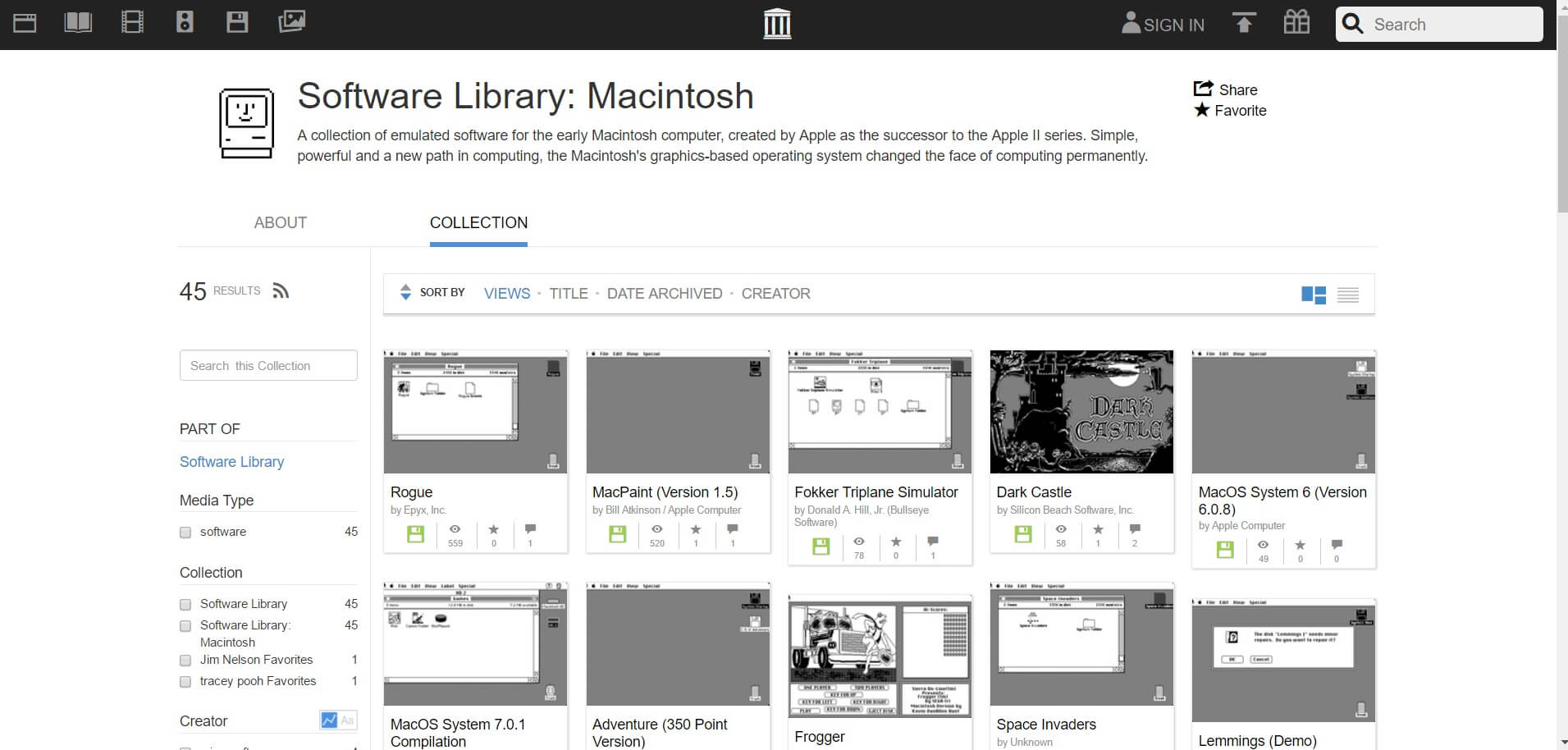Image resolution: width=1568 pixels, height=750 pixels.
Task: Click 'by Silicon Beach Software, Inc.' text
Action: (1065, 510)
